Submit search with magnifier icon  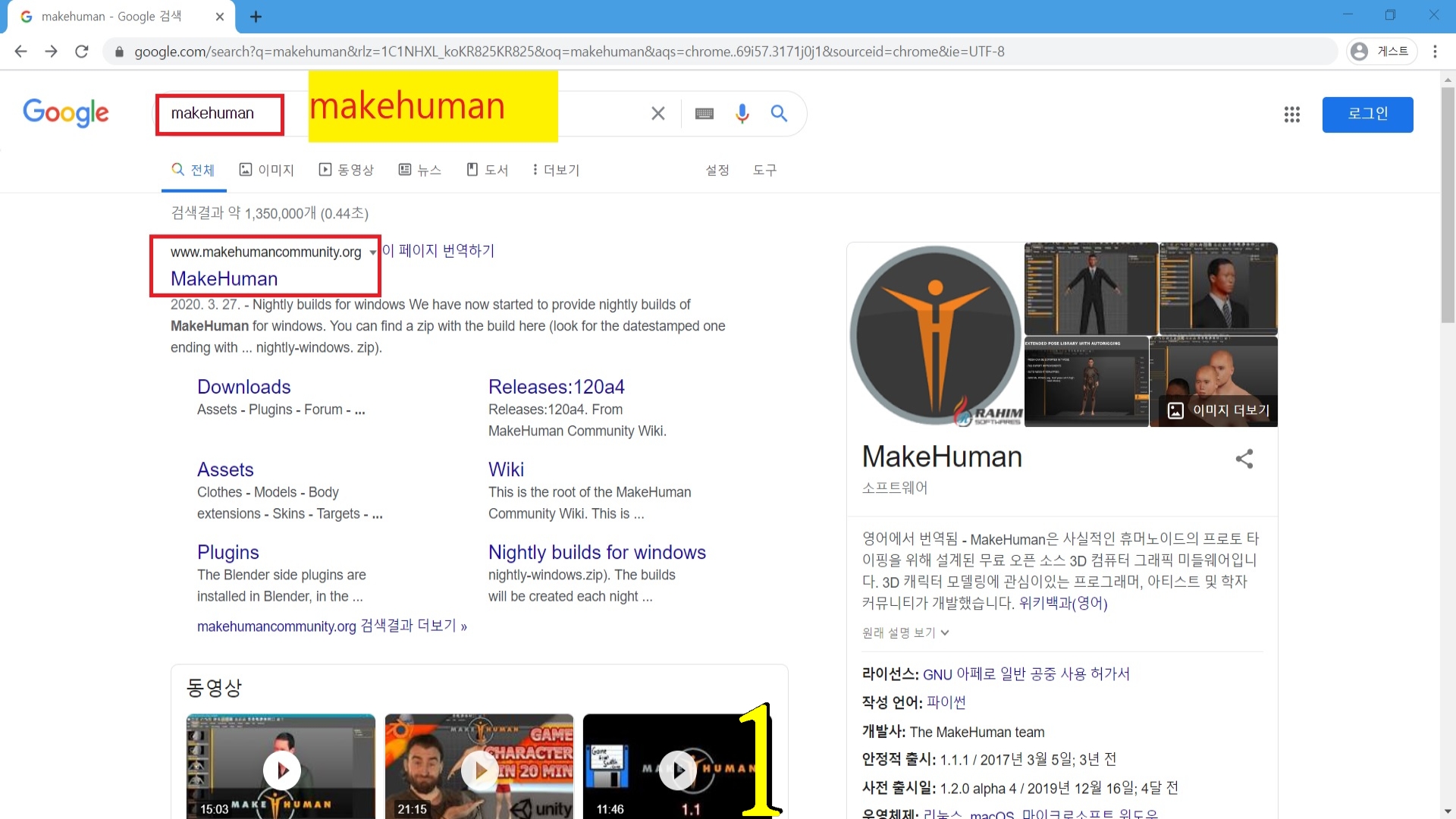pos(779,114)
